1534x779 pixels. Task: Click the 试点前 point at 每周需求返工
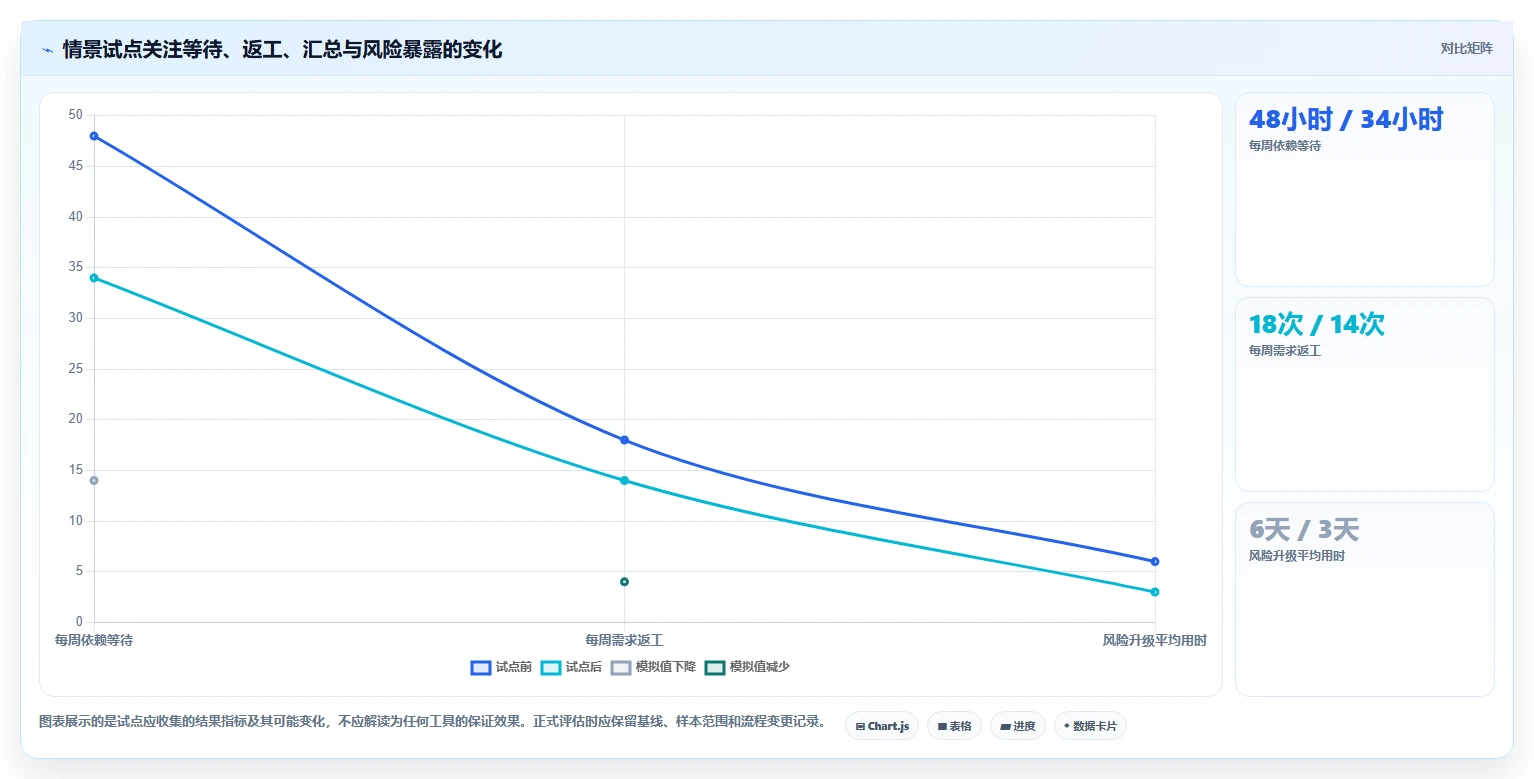click(x=624, y=440)
